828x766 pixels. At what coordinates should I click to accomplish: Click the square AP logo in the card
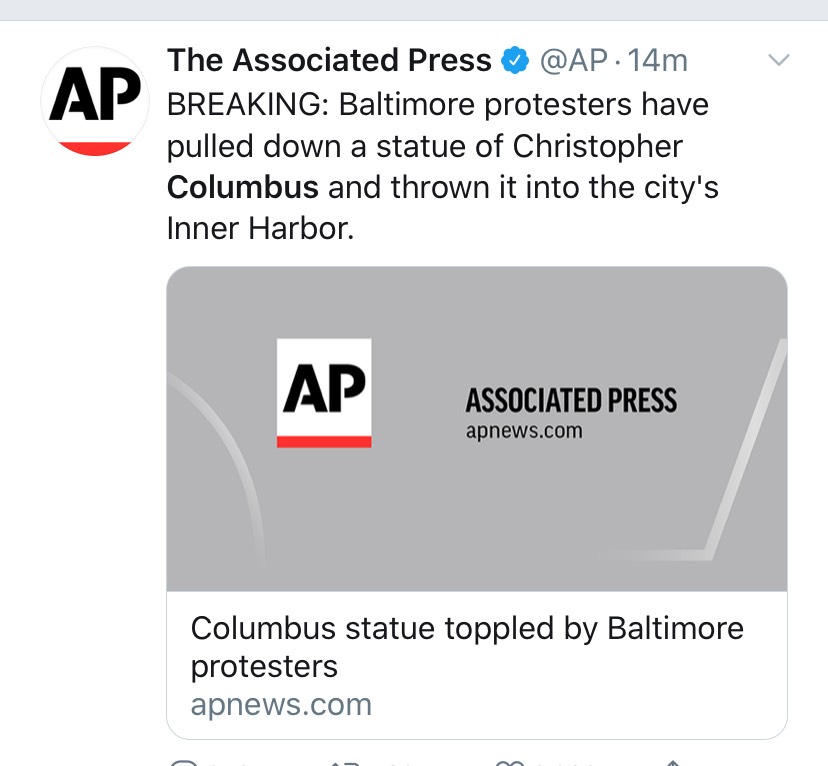(324, 393)
